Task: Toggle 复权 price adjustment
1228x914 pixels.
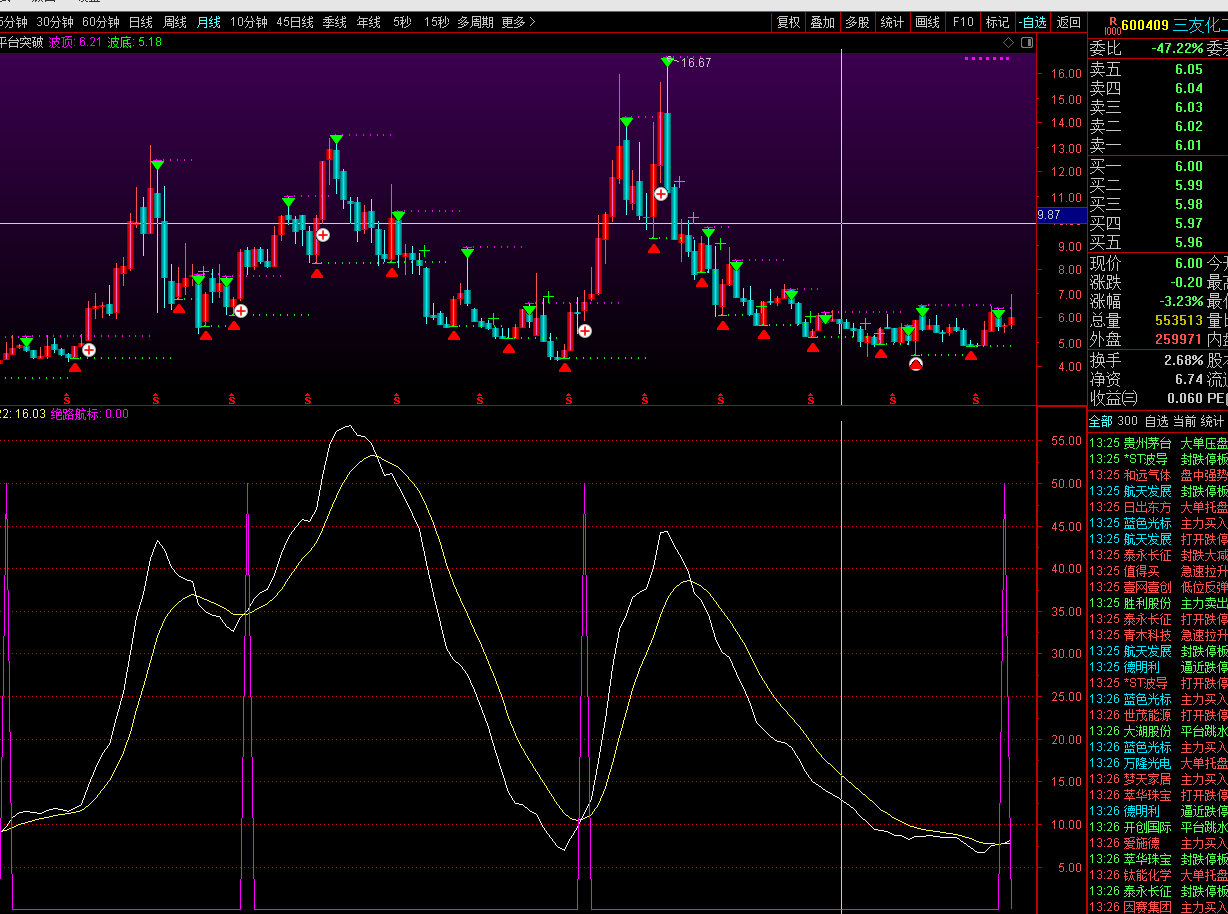Action: click(x=788, y=22)
